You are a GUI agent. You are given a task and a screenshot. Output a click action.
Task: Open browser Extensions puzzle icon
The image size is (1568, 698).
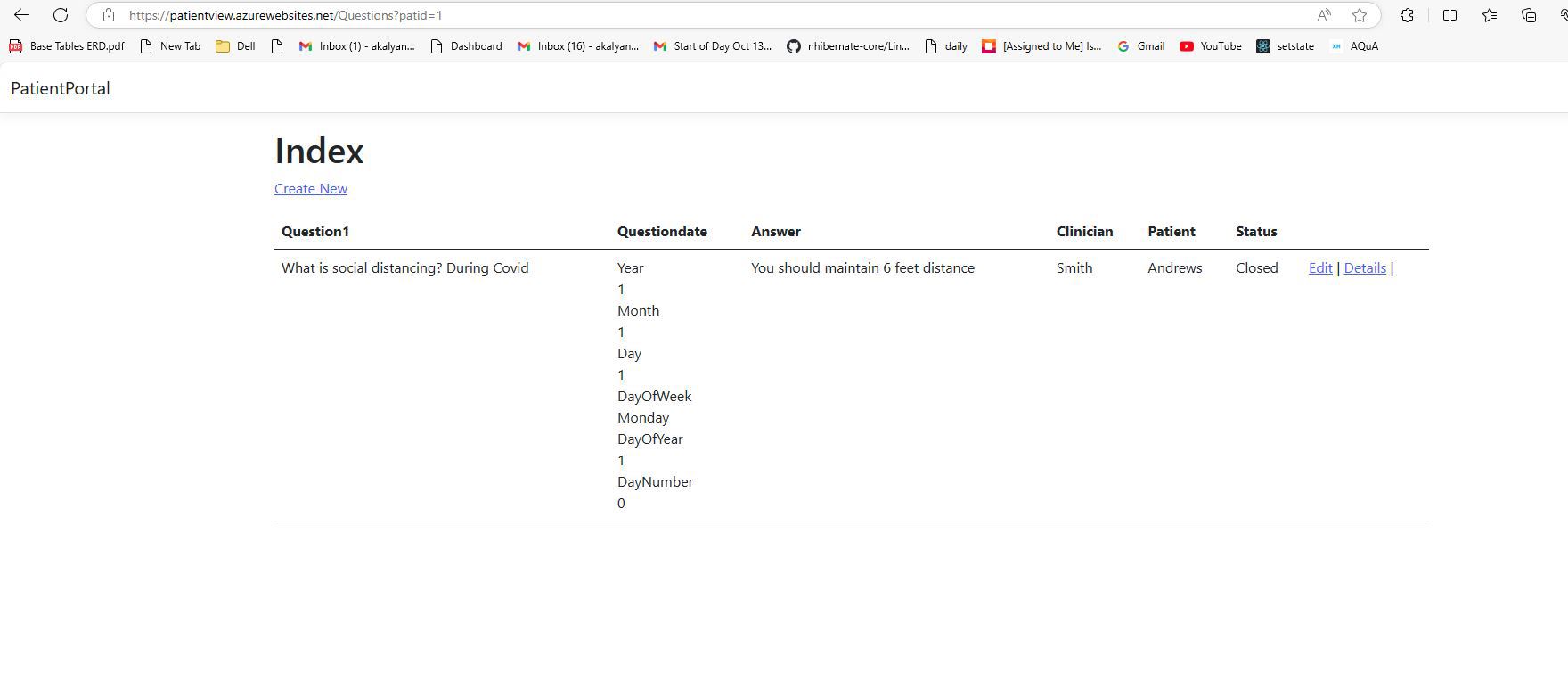[x=1407, y=15]
